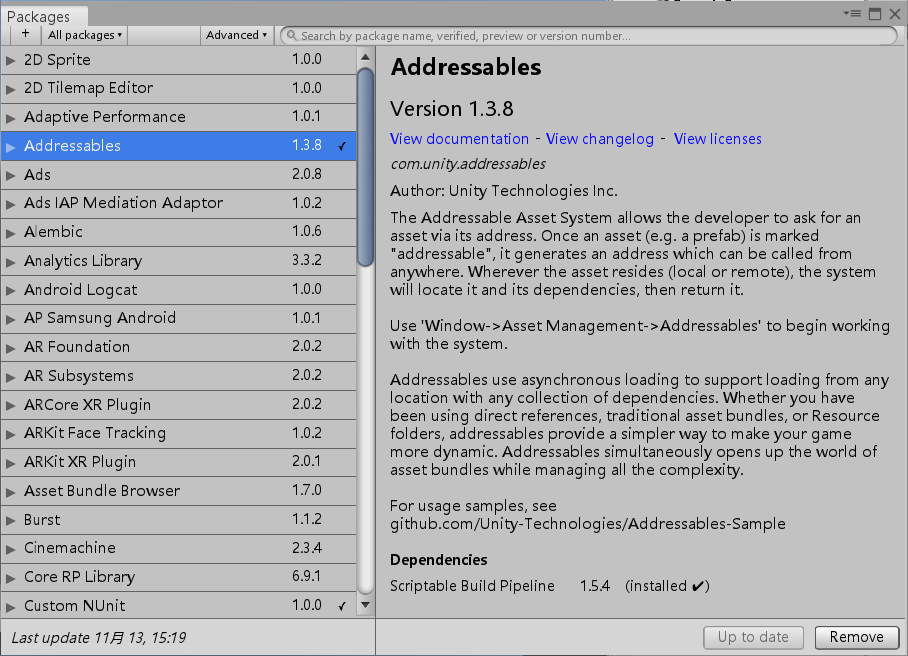Click the Last update status text
Screen dimensions: 908x656
pyautogui.click(x=98, y=638)
